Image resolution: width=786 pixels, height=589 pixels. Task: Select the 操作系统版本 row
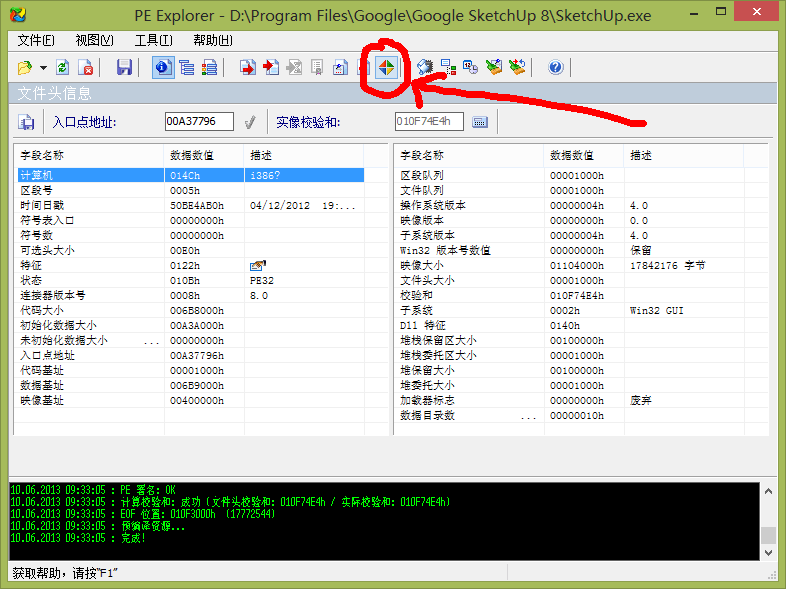click(570, 205)
